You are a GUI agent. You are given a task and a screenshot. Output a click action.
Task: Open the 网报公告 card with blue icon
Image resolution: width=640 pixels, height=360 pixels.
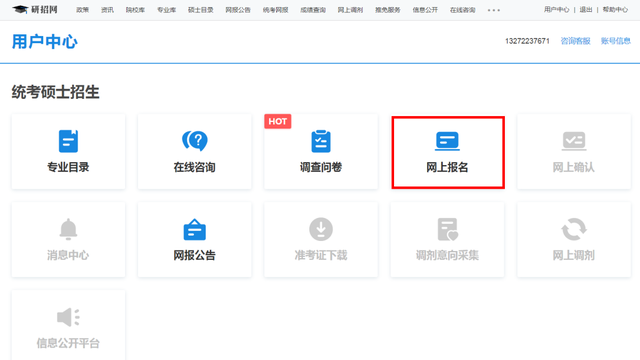(195, 240)
